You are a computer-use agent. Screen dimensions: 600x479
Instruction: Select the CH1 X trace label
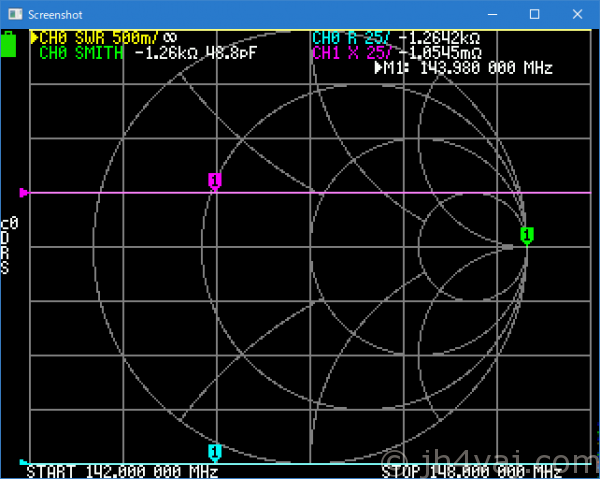[x=352, y=53]
